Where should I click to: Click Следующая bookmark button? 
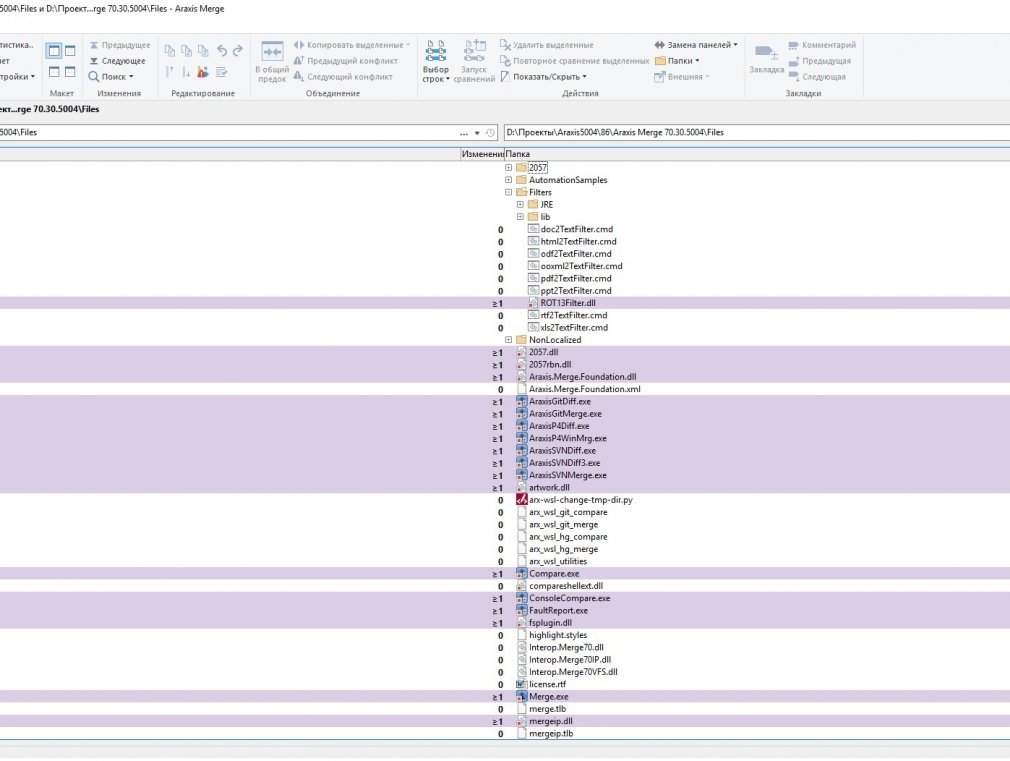[817, 77]
